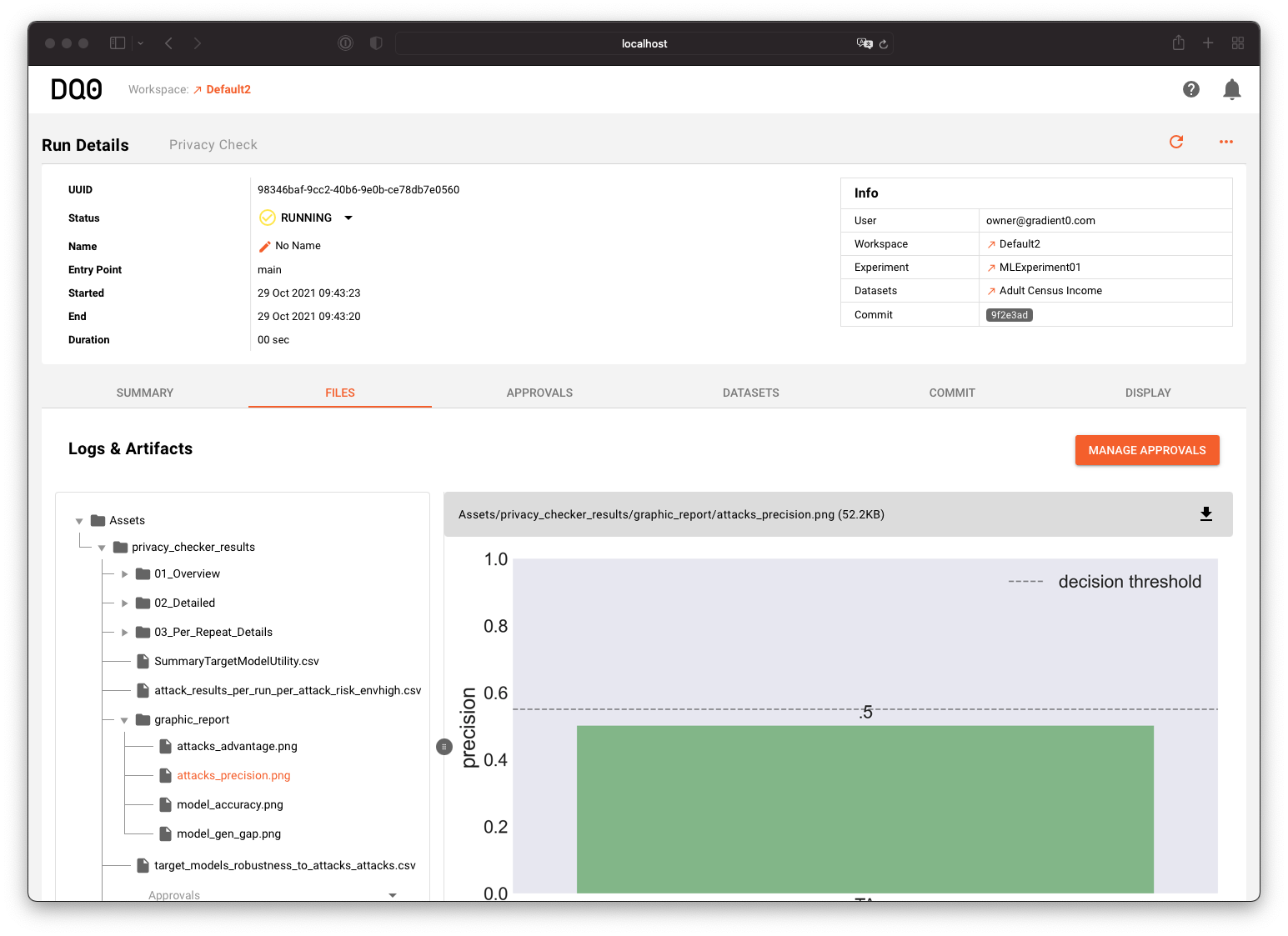Click the Adult Census Income link arrow icon
The image size is (1288, 936).
pos(991,291)
